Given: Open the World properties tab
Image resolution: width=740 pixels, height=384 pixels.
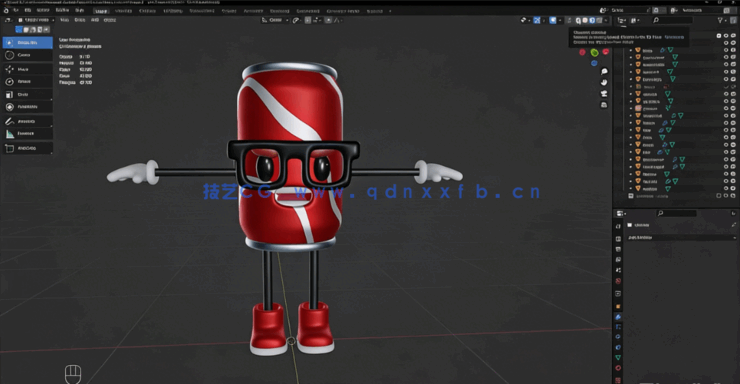Looking at the screenshot, I should (618, 281).
